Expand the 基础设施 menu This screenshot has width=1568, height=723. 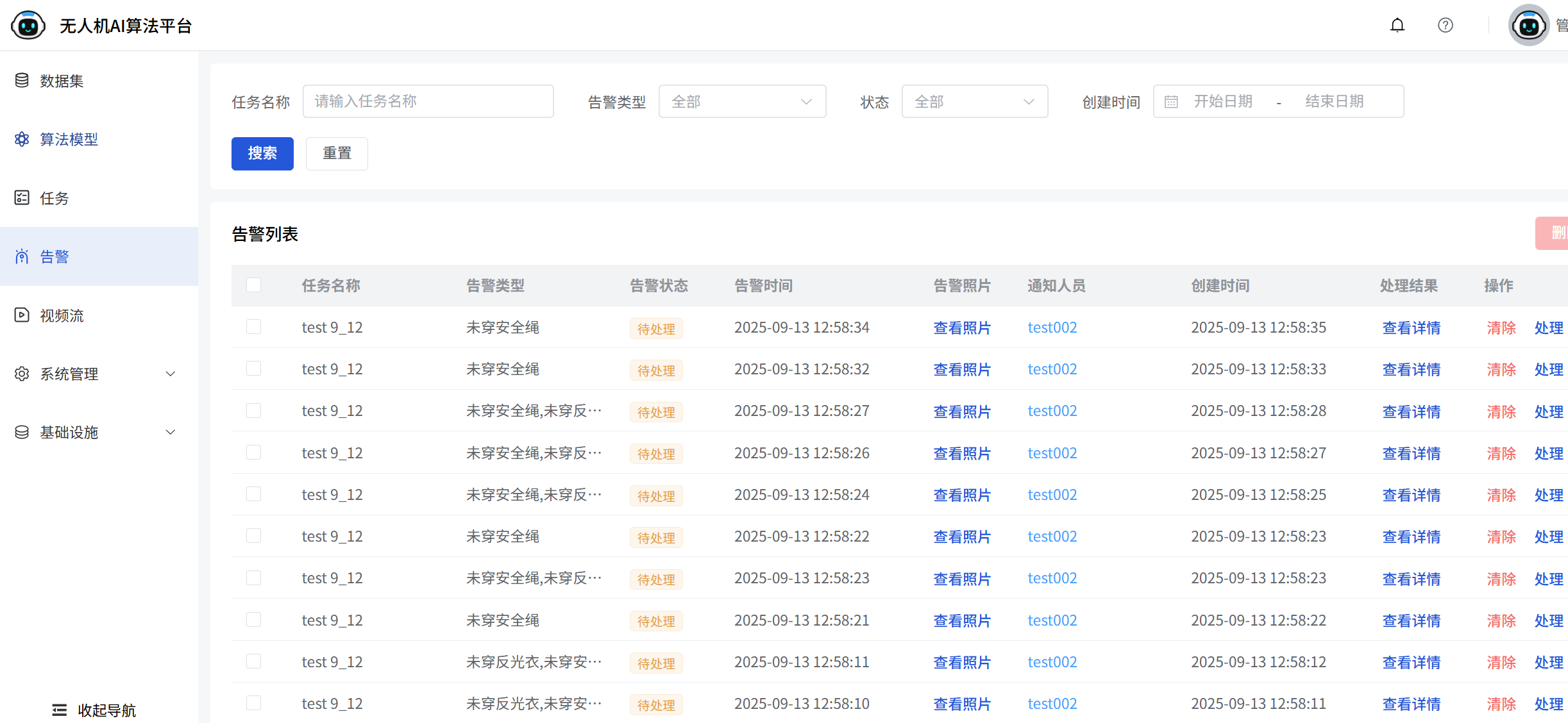[x=96, y=432]
